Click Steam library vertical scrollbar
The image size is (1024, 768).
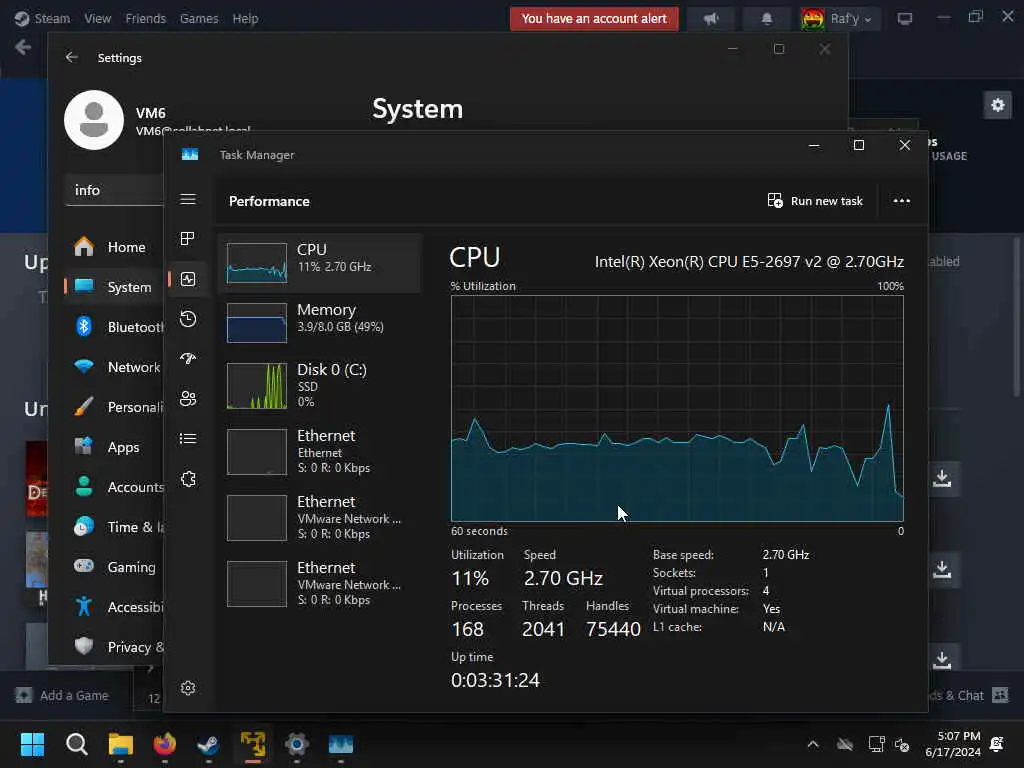tap(1016, 317)
